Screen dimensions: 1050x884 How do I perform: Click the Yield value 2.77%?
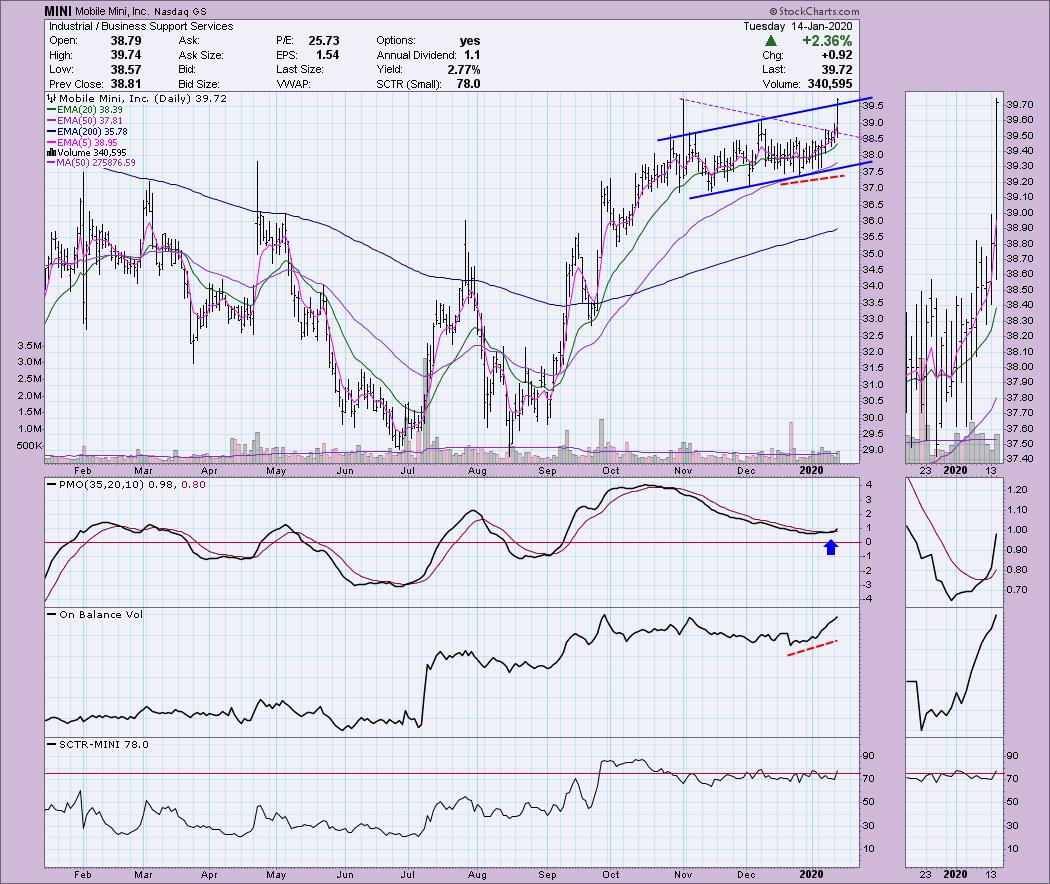(463, 69)
